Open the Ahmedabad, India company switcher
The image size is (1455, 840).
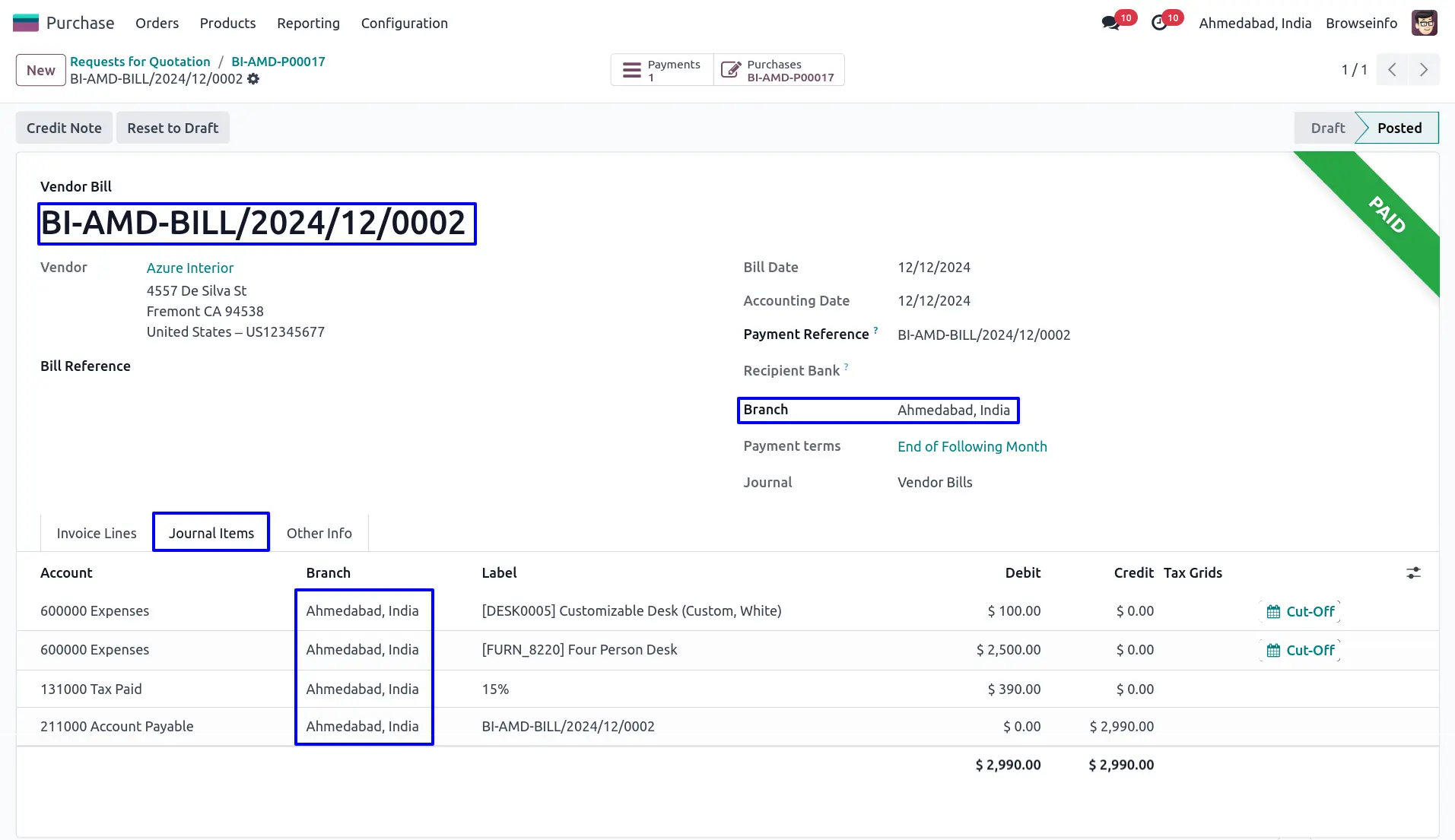click(1254, 23)
